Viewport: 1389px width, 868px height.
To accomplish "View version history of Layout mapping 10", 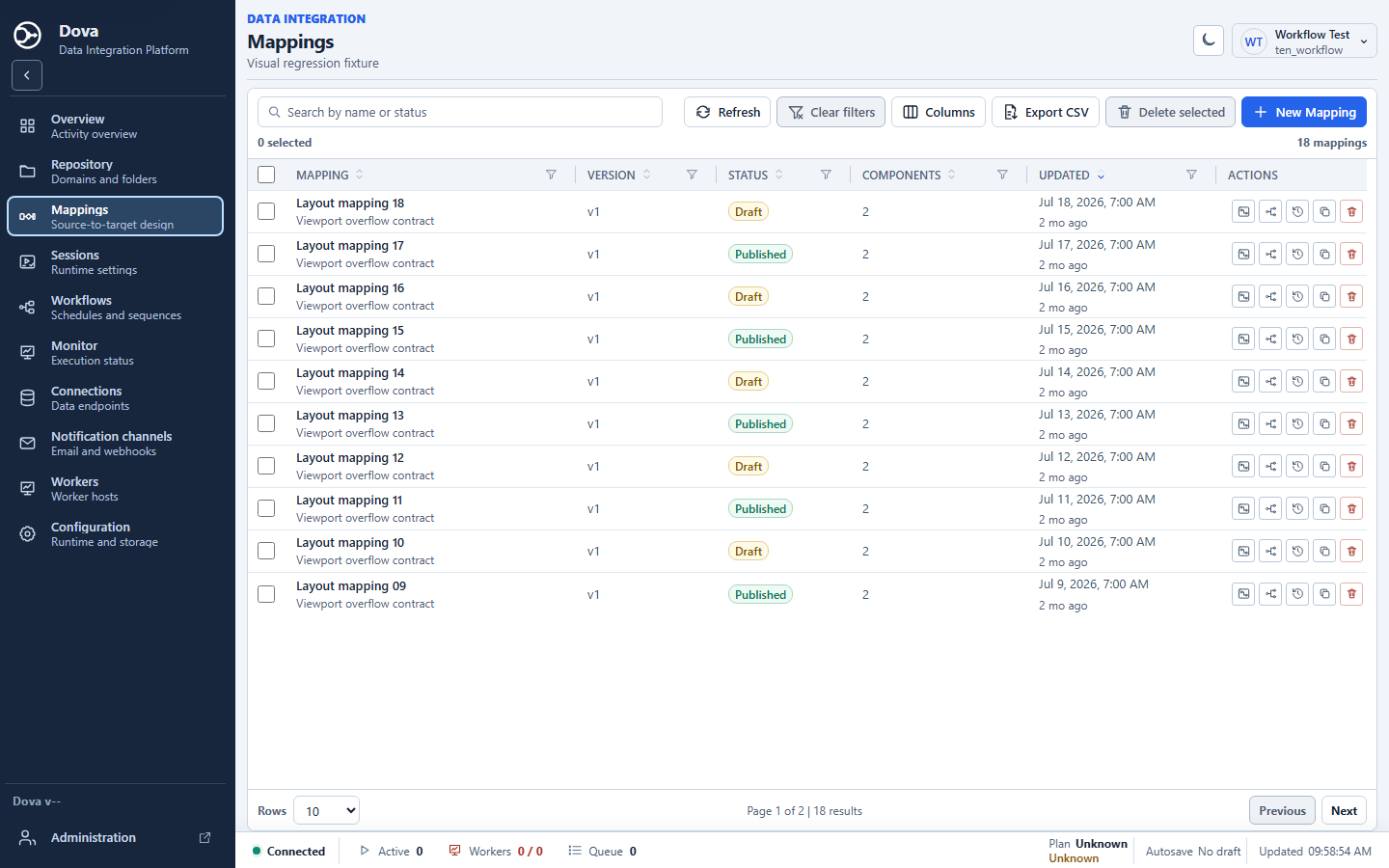I will [x=1298, y=552].
